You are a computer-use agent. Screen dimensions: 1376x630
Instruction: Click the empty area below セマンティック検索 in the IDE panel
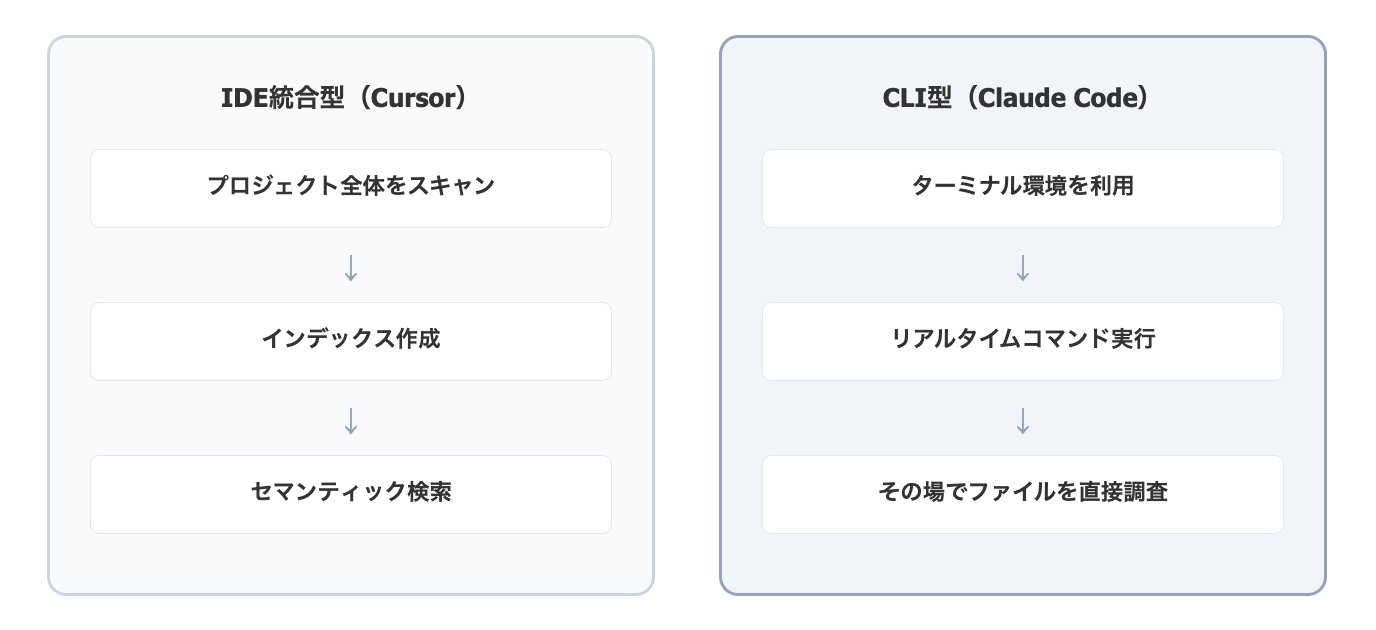click(351, 563)
